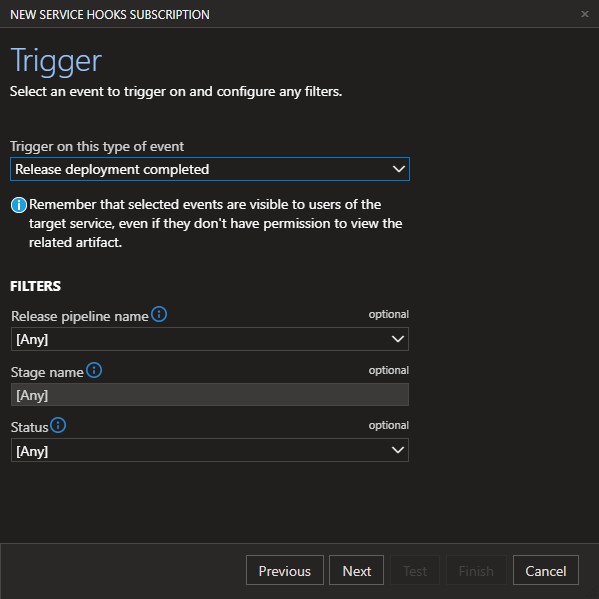Screen dimensions: 599x599
Task: Click 'Select an event to trigger on' description
Action: point(176,92)
